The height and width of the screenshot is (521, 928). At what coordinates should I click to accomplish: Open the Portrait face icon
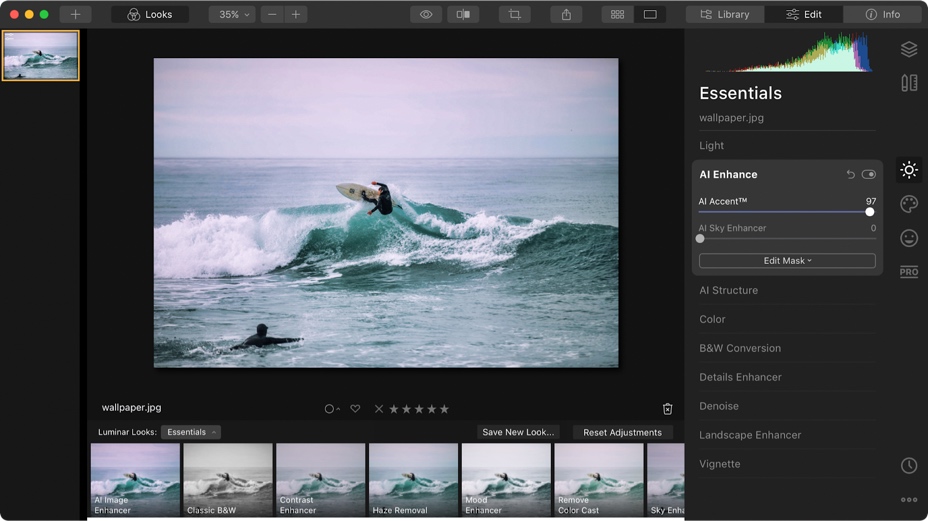coord(909,238)
